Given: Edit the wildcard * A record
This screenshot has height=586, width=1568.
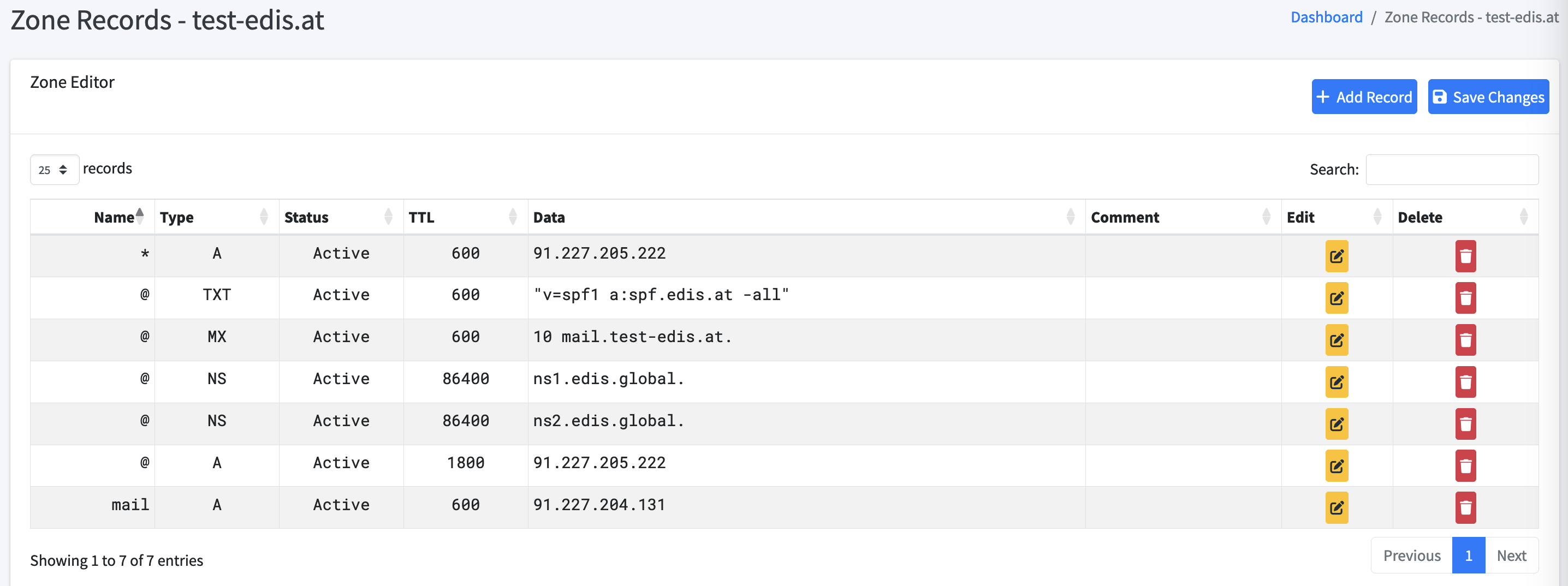Looking at the screenshot, I should (1336, 256).
